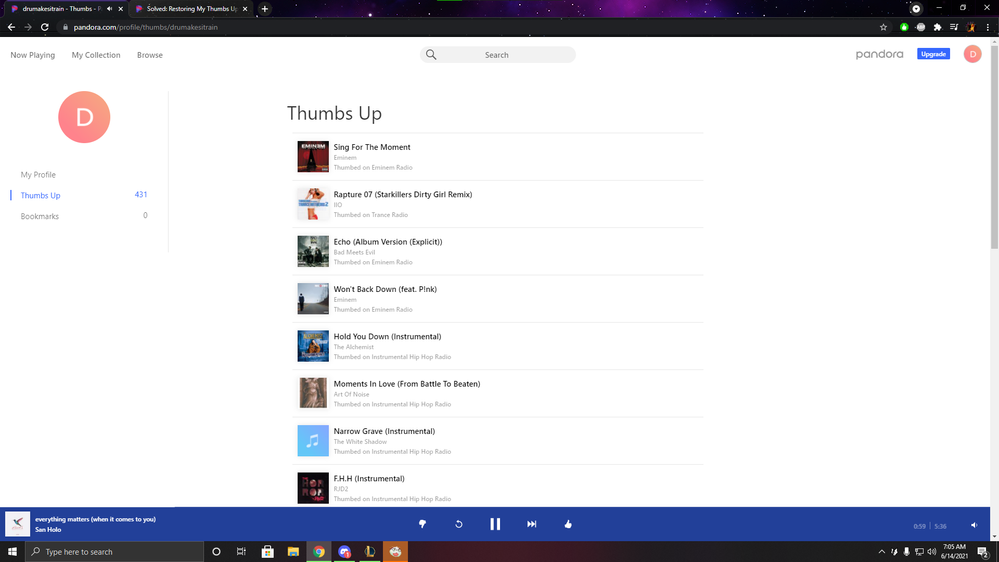The height and width of the screenshot is (562, 999).
Task: Open Rapture 07 (Starkillers Dirty Girl Remix)
Action: (403, 194)
